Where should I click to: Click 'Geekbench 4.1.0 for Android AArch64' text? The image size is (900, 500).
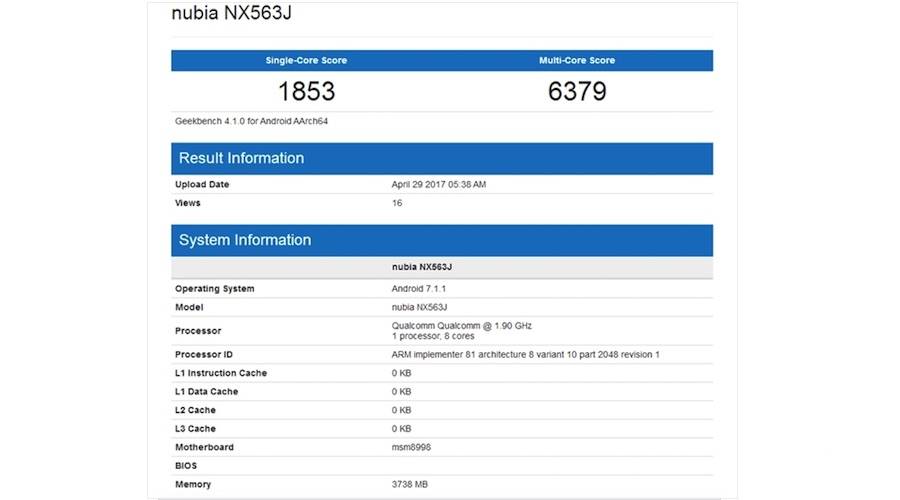(x=251, y=121)
